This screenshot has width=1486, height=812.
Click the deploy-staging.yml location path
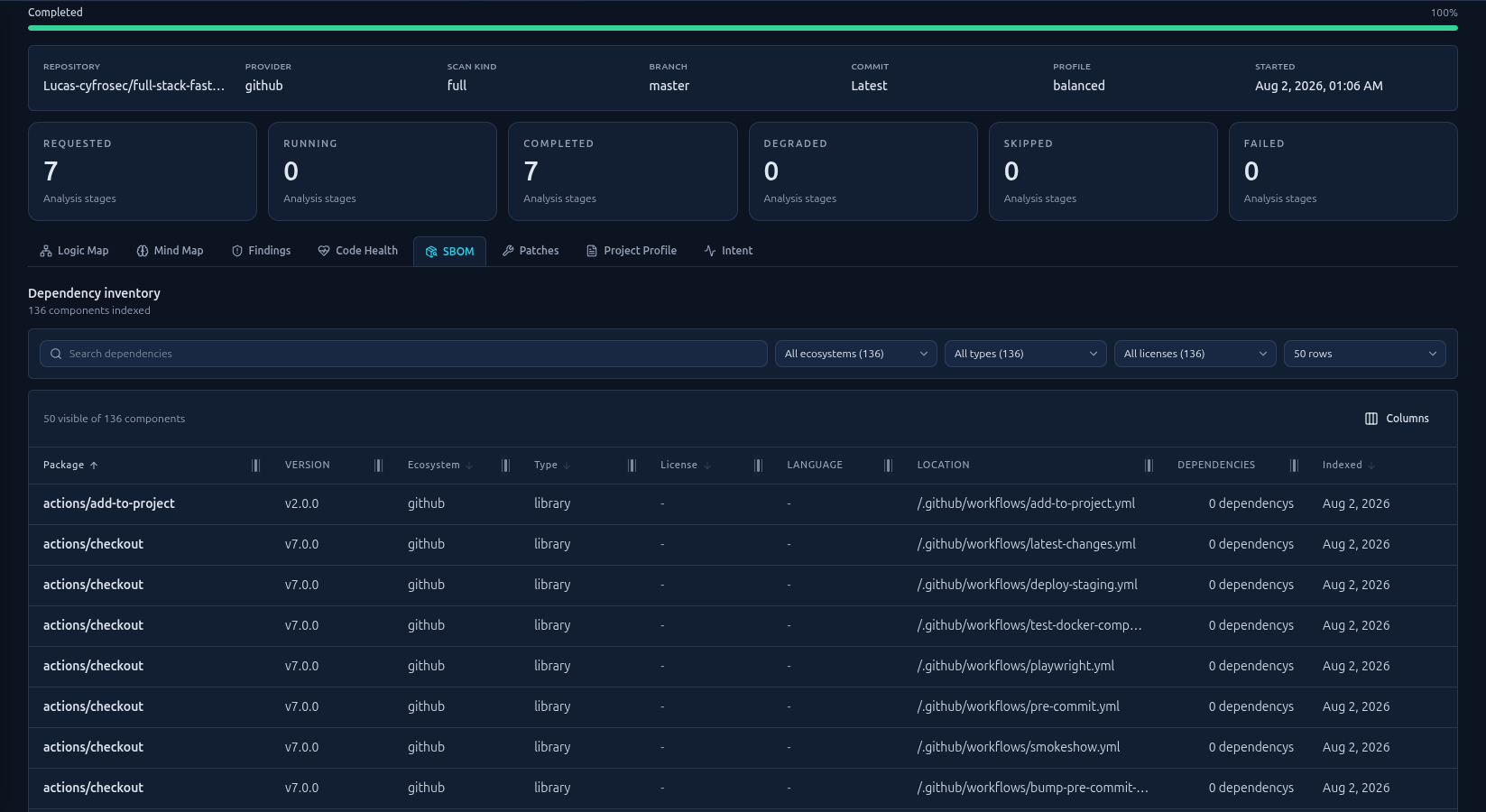pyautogui.click(x=1028, y=585)
